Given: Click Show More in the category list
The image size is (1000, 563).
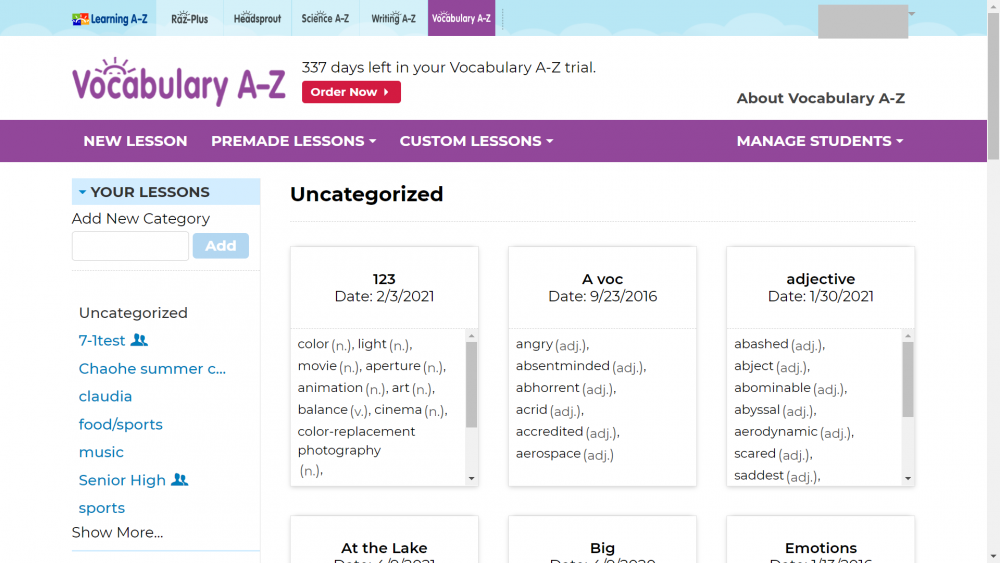Looking at the screenshot, I should coord(117,532).
